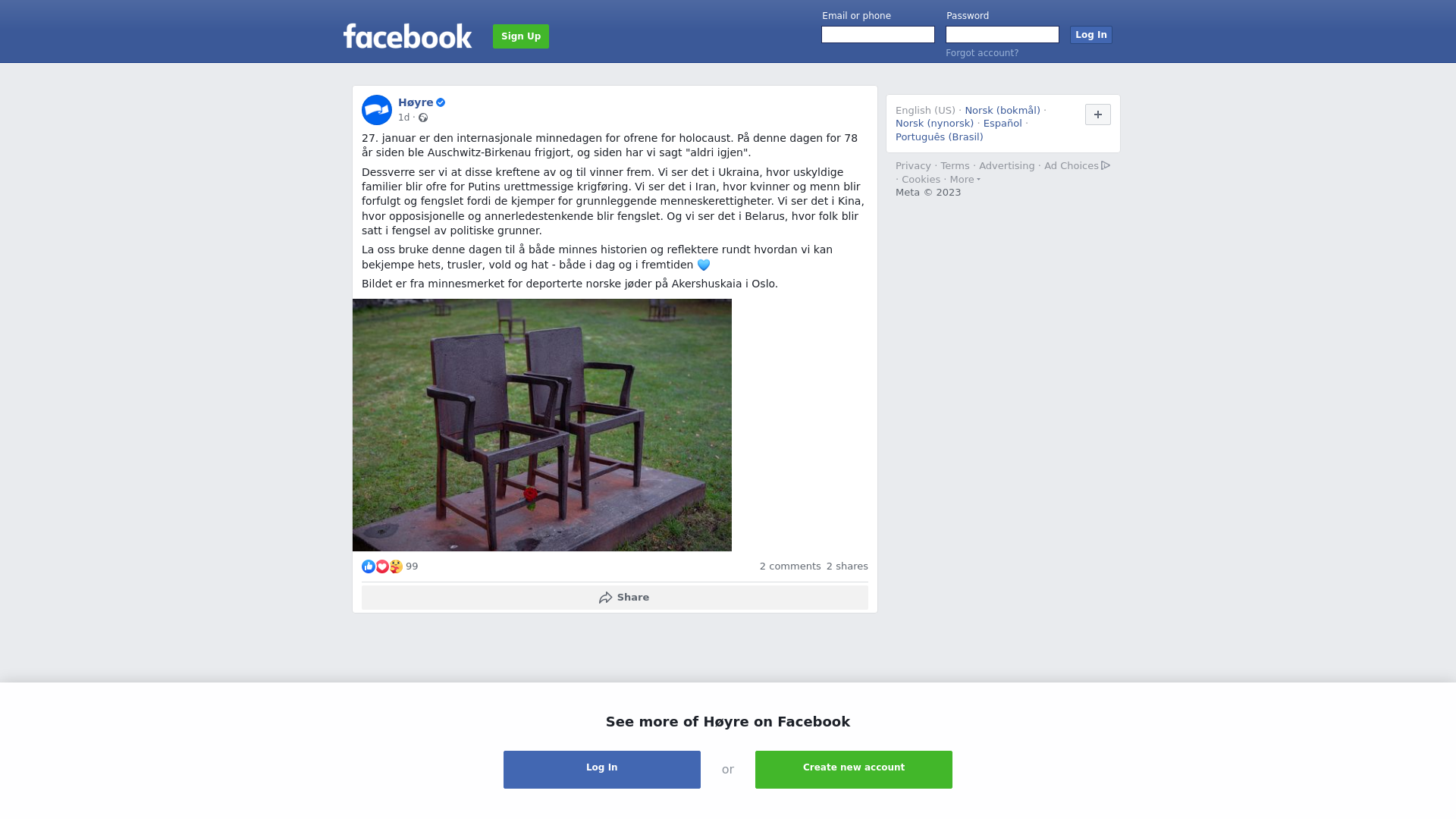Click the Email or phone field
The height and width of the screenshot is (819, 1456).
(x=878, y=35)
